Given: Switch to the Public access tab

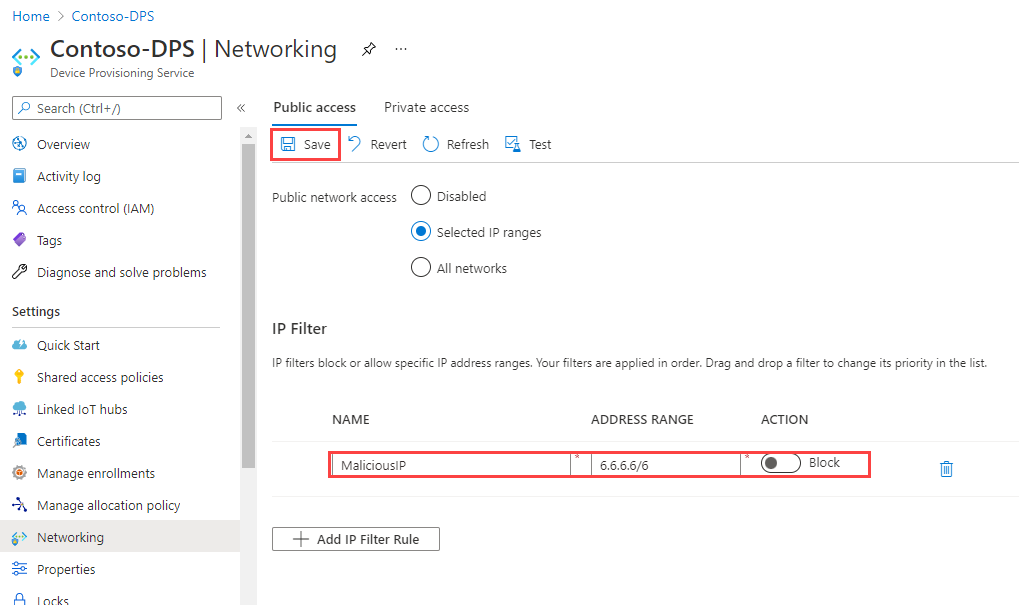Looking at the screenshot, I should [314, 107].
